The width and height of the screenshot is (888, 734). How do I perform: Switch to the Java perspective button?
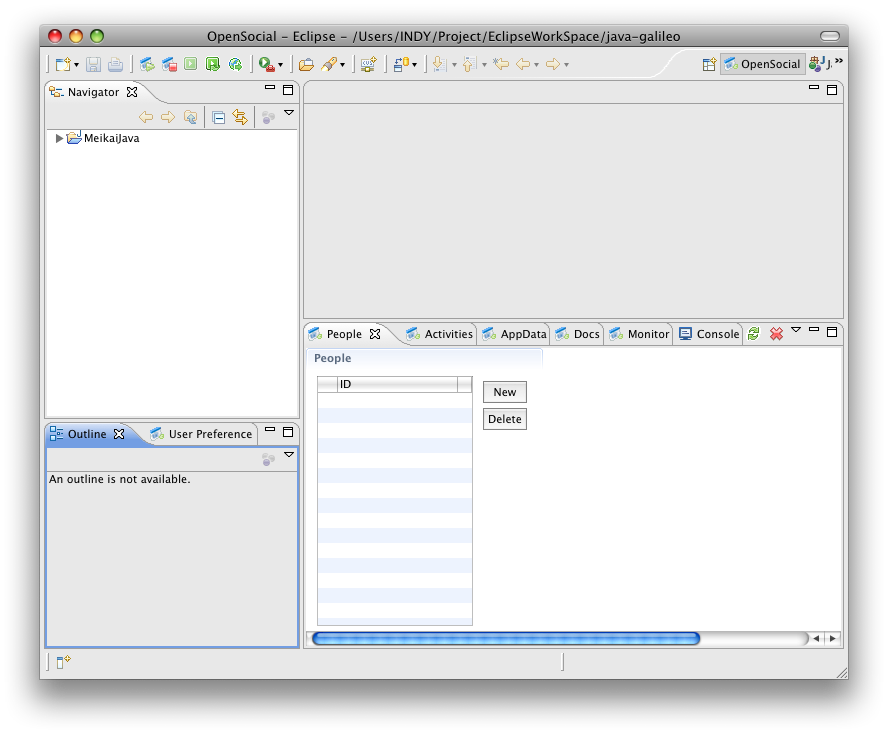tap(820, 64)
